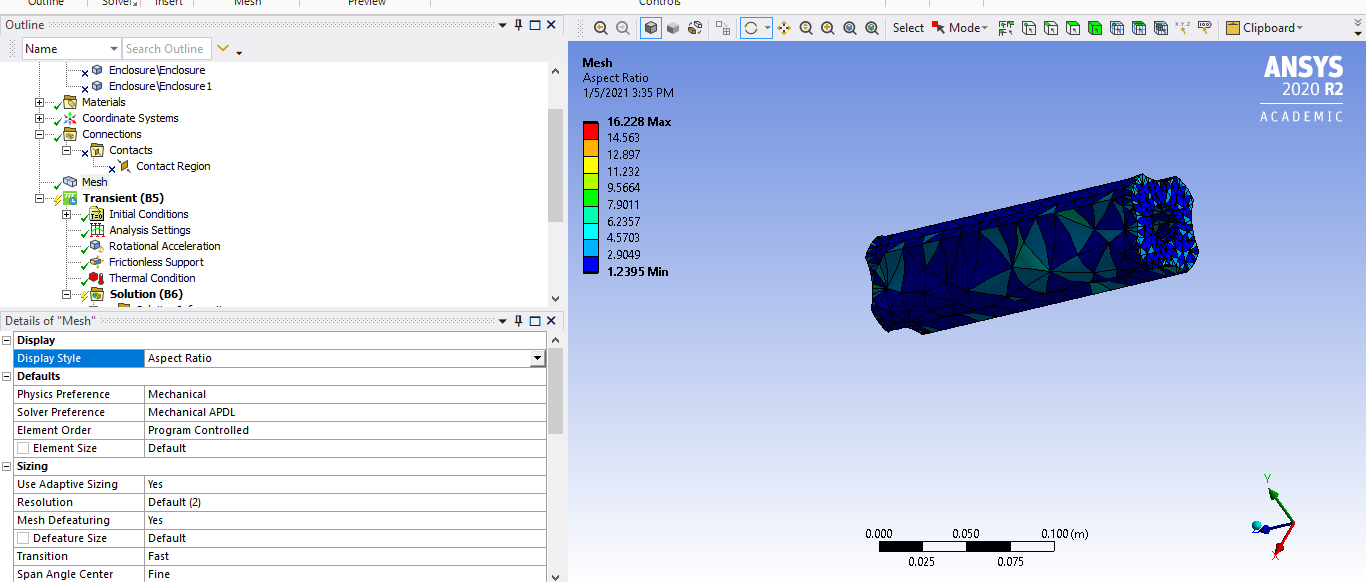Screen dimensions: 1366x582
Task: Toggle suppression of the Contact Region
Action: 114,166
